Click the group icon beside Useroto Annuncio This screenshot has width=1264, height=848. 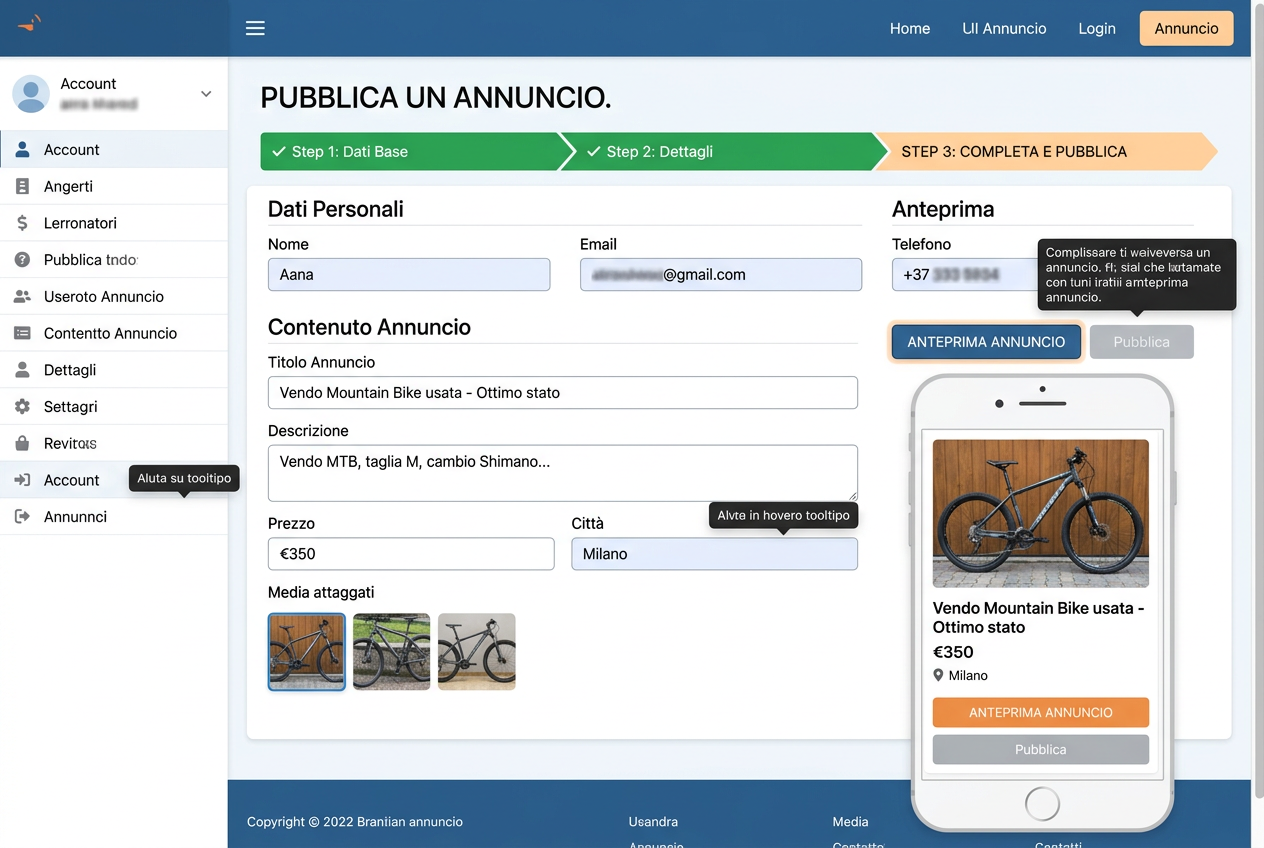tap(23, 297)
